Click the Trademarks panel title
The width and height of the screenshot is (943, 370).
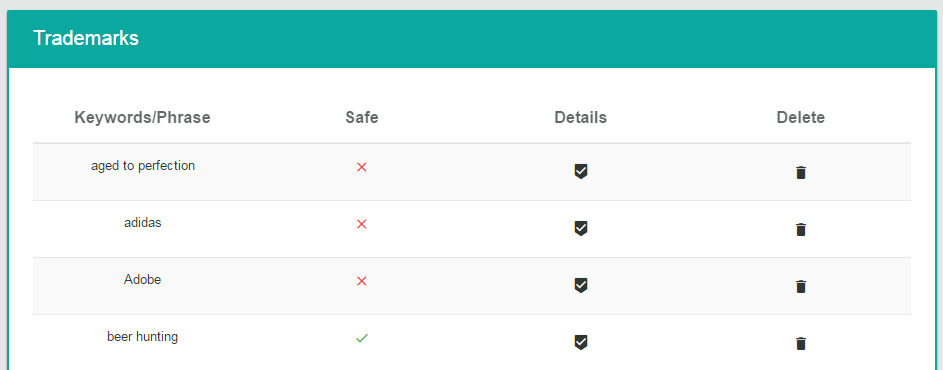(x=86, y=38)
